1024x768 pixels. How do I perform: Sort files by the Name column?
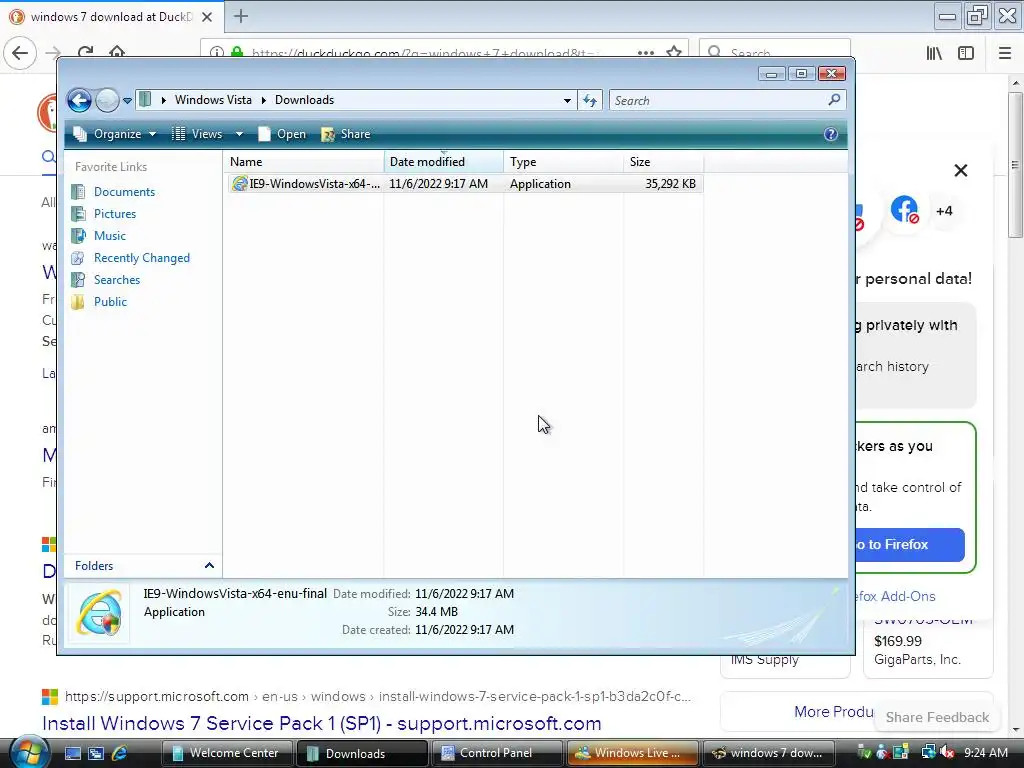click(305, 162)
